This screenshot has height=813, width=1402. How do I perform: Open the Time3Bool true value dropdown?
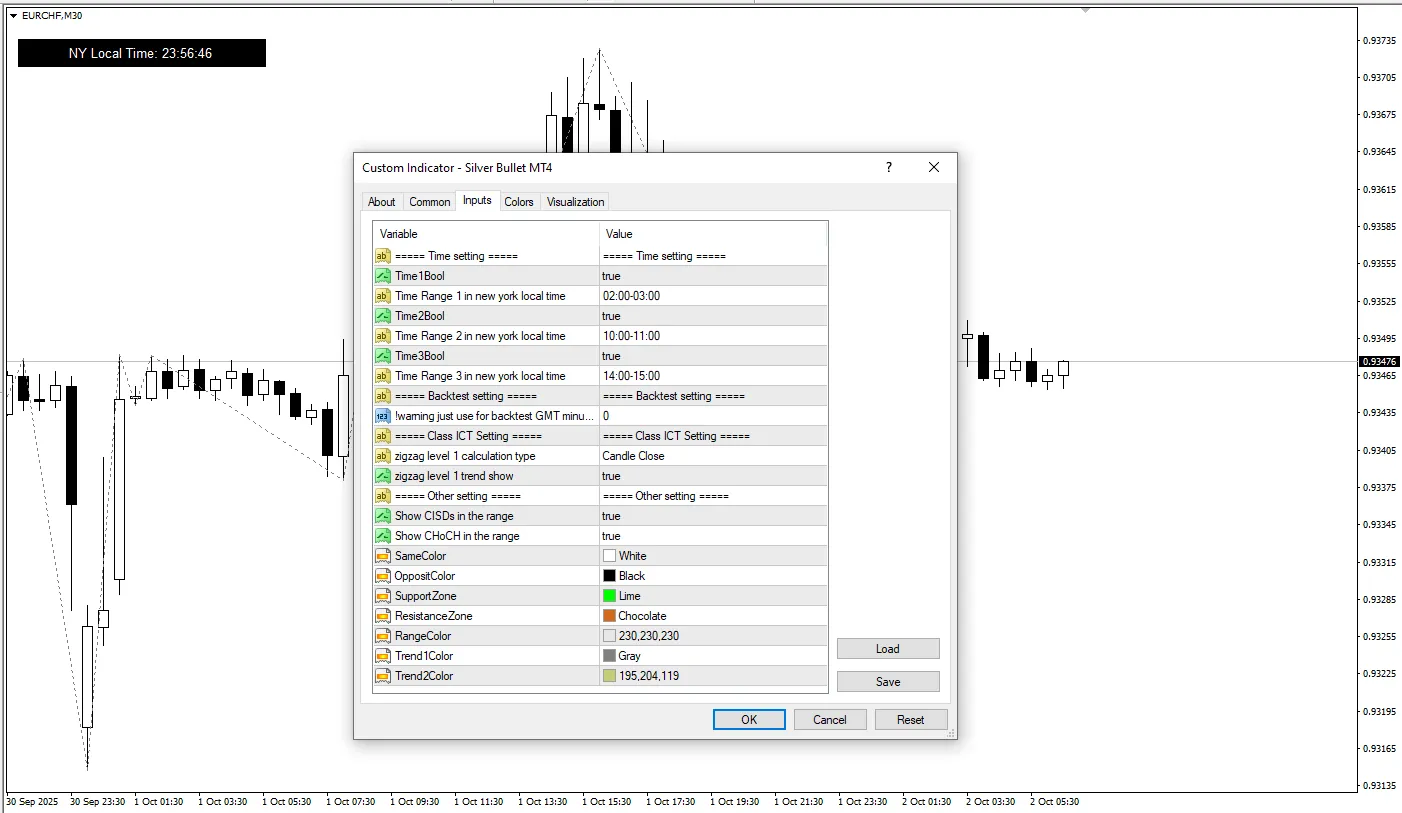pos(712,356)
